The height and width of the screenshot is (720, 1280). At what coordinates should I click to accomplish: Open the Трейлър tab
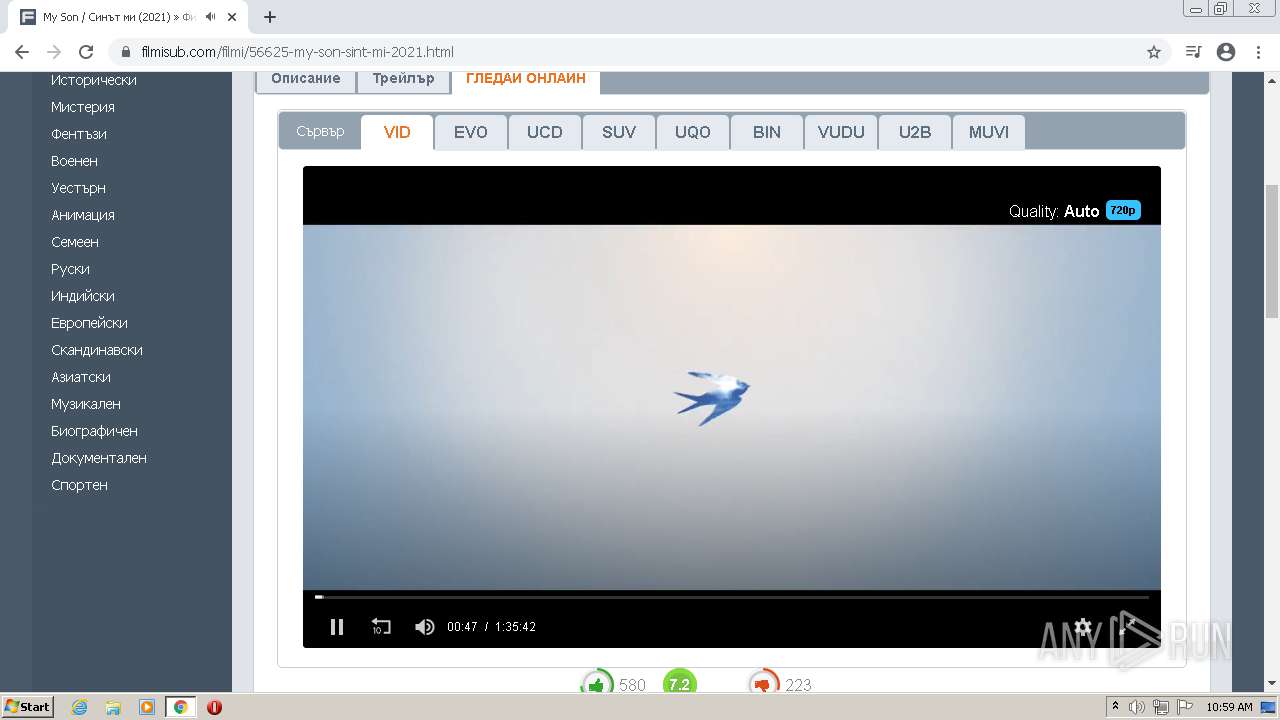(404, 79)
